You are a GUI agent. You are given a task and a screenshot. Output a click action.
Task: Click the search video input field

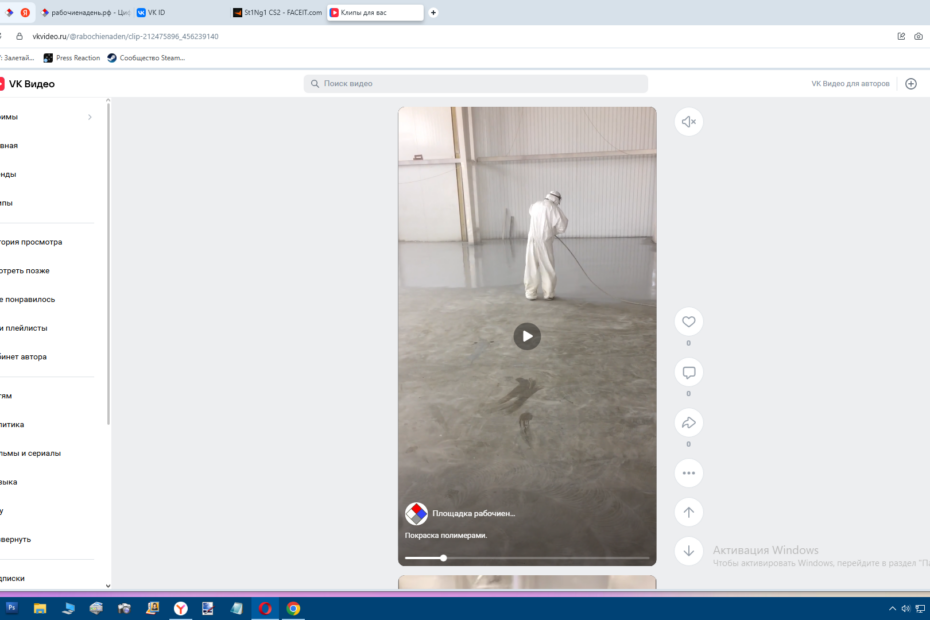pos(476,84)
